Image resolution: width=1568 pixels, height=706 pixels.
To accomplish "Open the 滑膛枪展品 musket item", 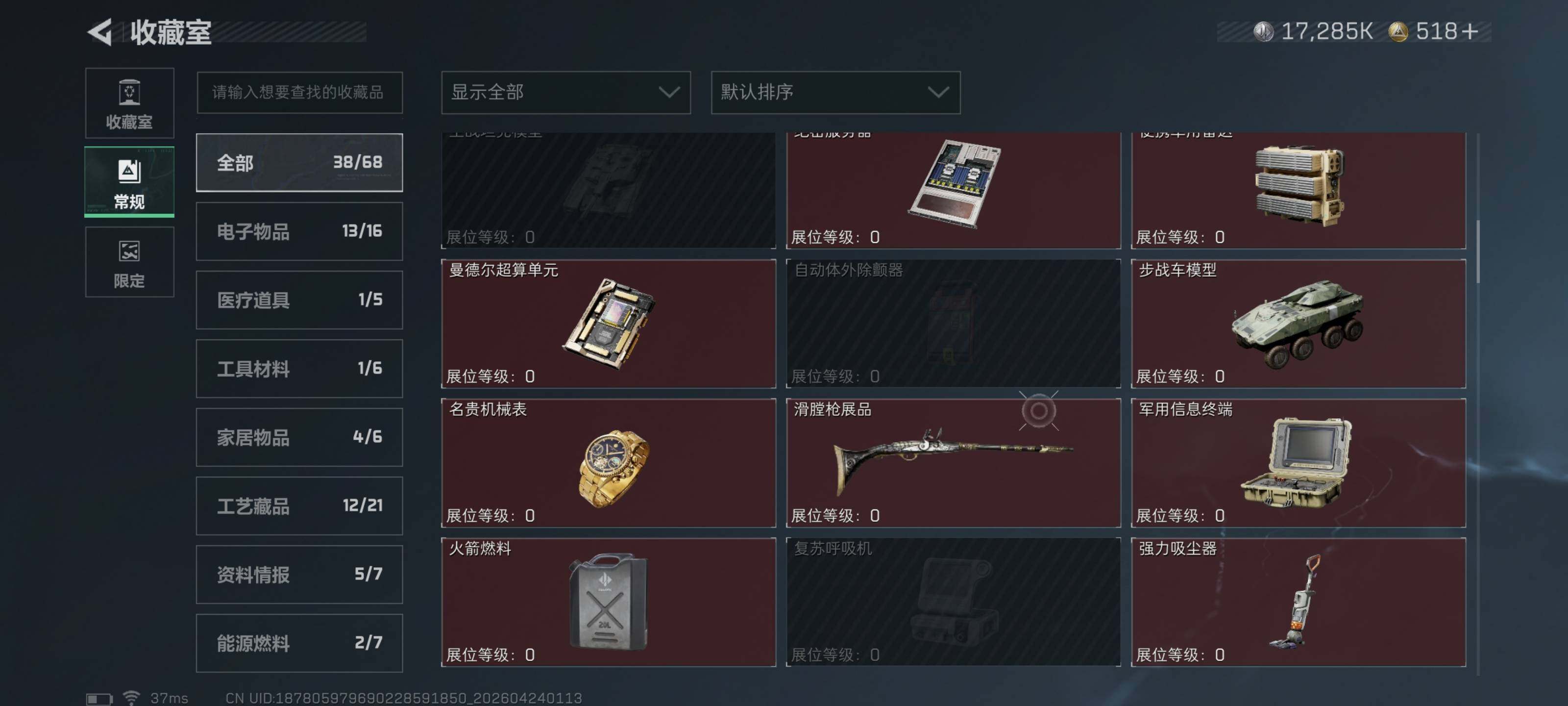I will coord(953,463).
